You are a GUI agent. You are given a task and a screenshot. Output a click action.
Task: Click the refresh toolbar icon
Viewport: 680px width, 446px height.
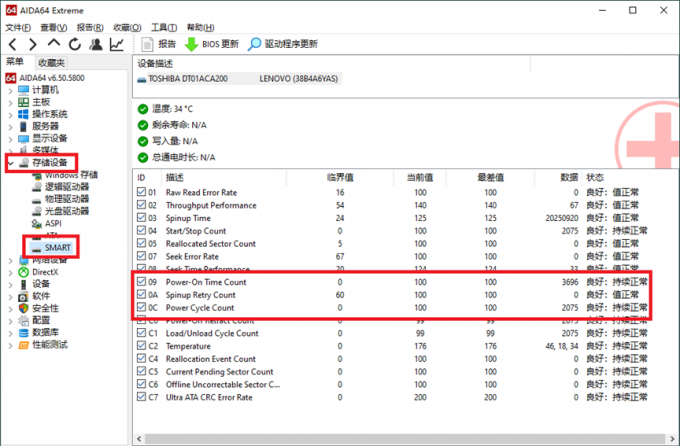(x=75, y=44)
